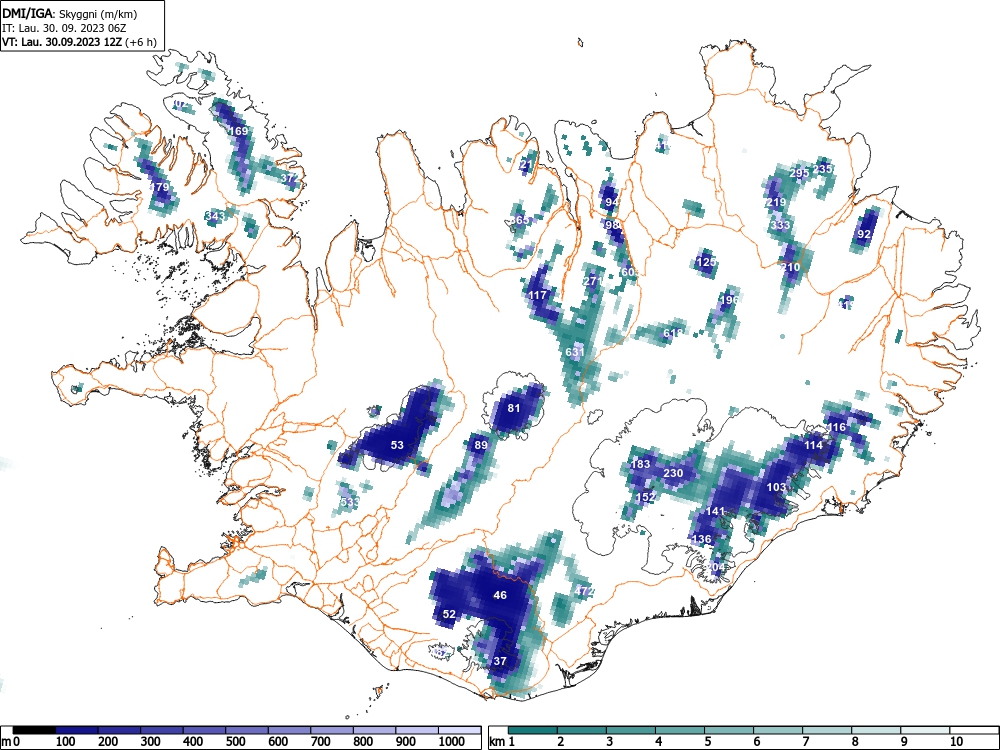This screenshot has width=1000, height=750.
Task: Click the '103' visibility value on the map
Action: (776, 487)
